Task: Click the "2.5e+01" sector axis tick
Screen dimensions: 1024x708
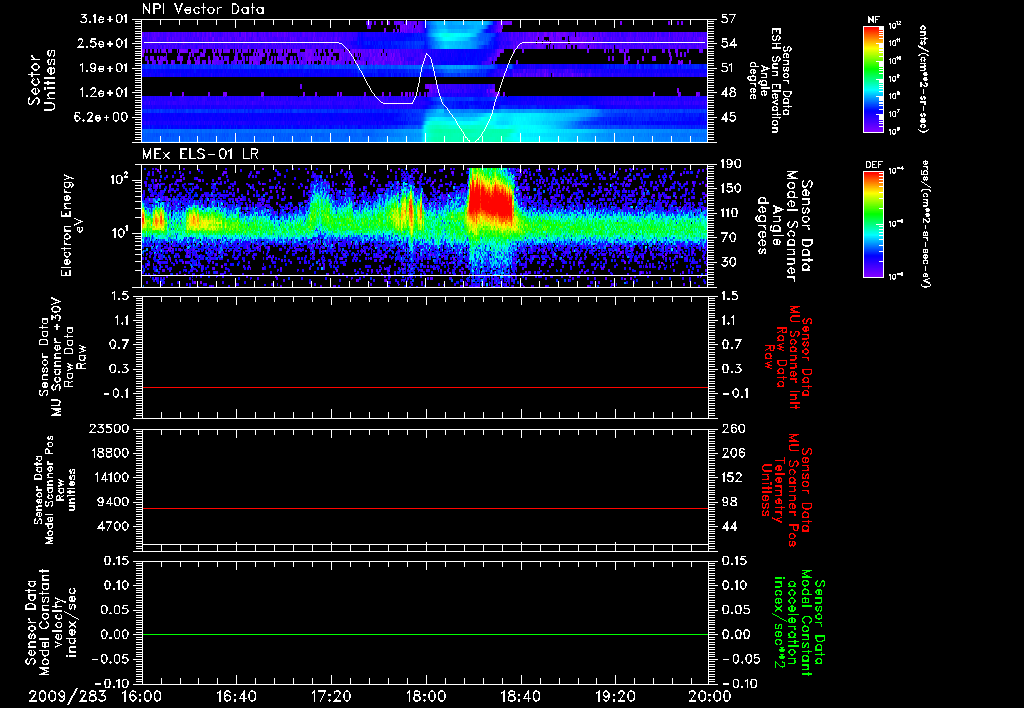Action: click(x=103, y=43)
